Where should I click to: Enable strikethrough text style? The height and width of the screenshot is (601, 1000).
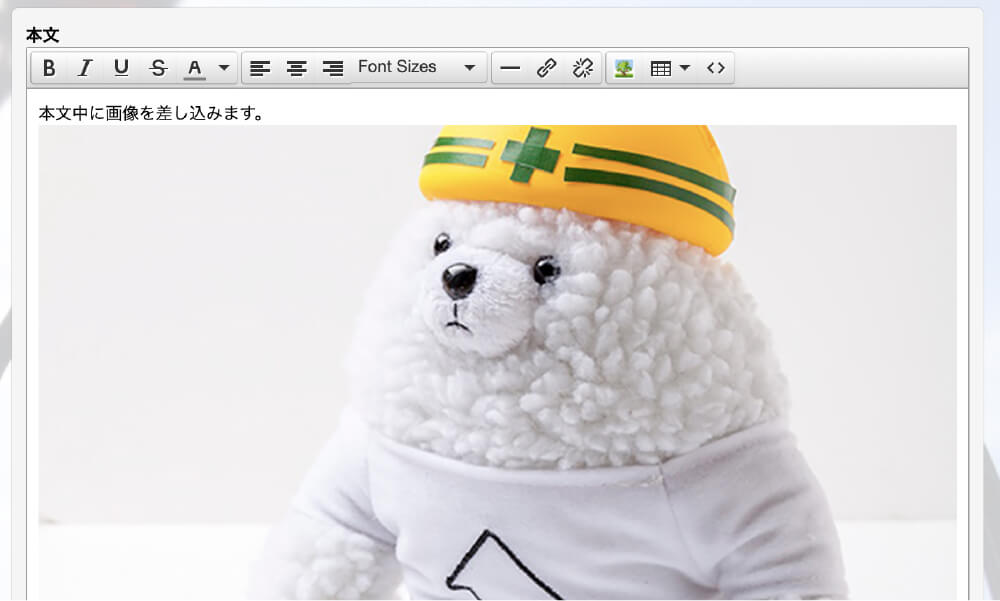point(158,68)
